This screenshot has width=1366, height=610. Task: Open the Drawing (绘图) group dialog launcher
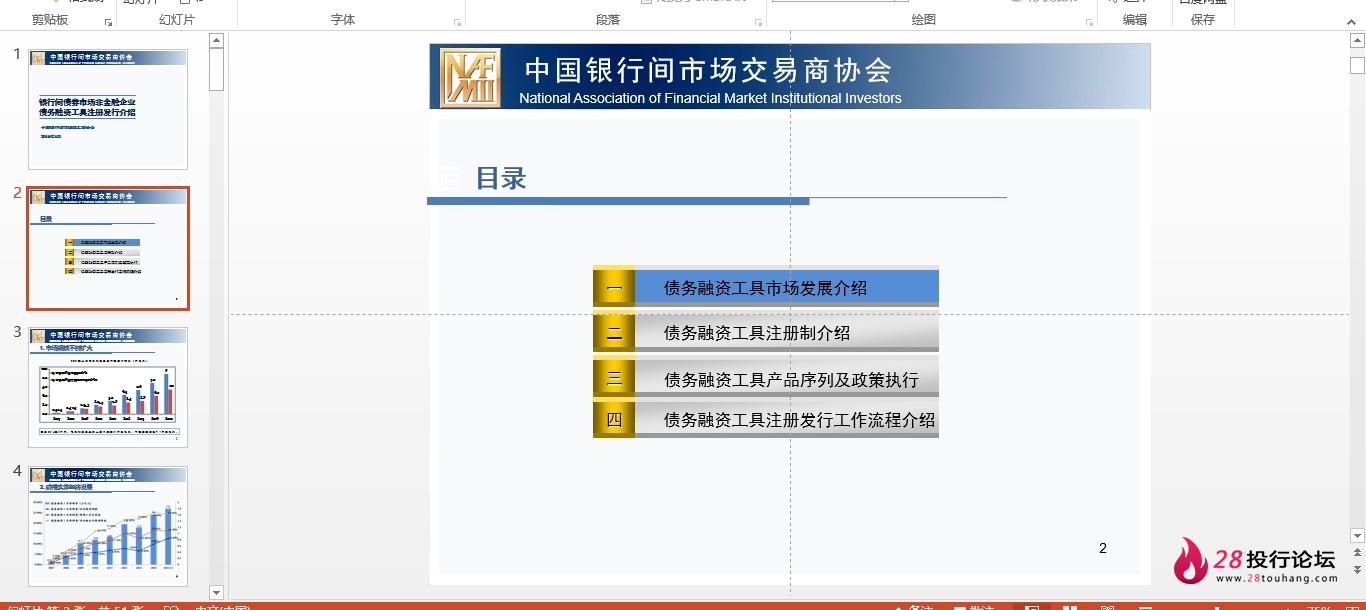pos(1089,21)
